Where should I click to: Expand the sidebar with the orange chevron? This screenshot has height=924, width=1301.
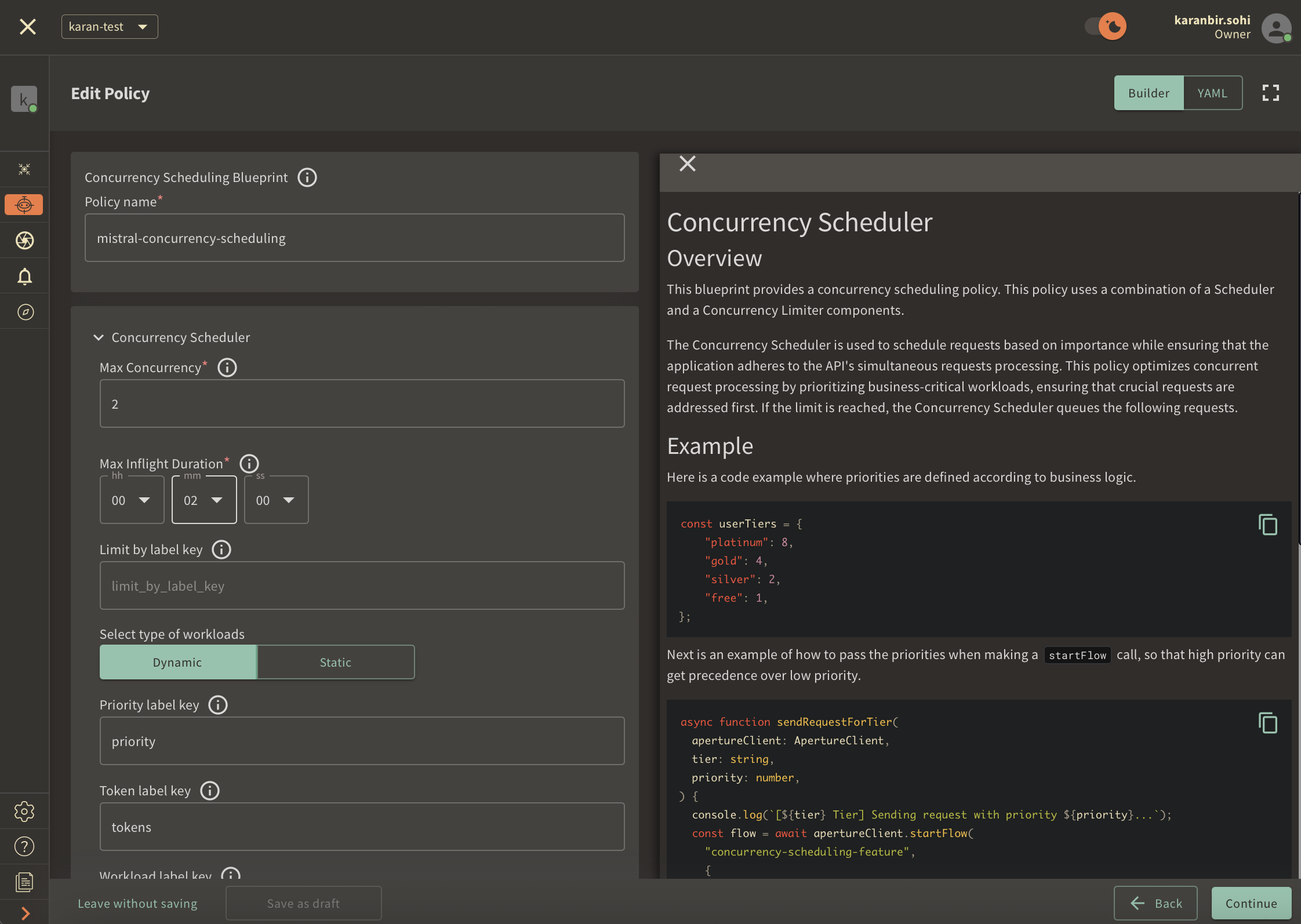pyautogui.click(x=25, y=914)
